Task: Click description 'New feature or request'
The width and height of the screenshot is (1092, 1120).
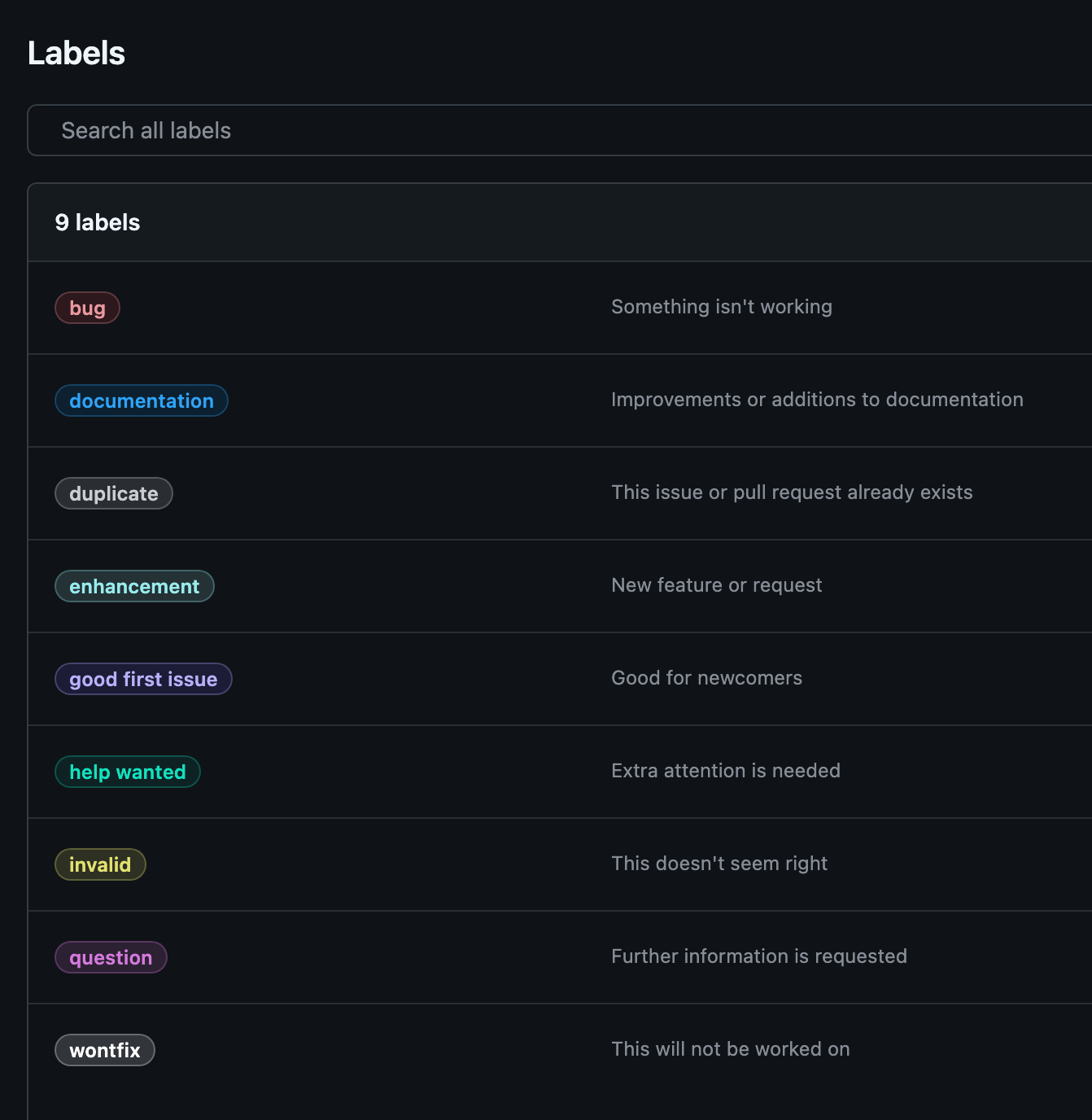Action: point(717,585)
